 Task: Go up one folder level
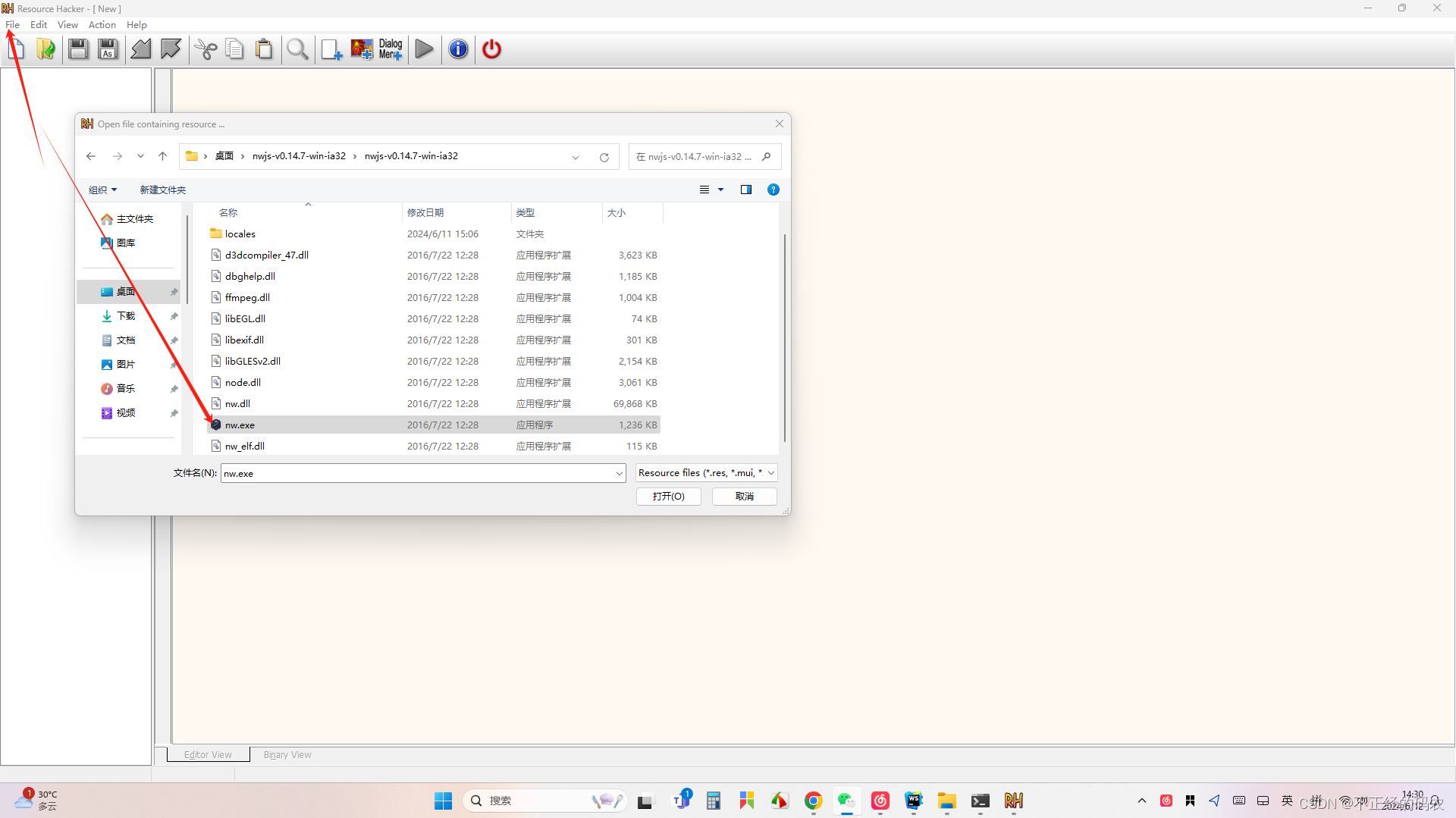coord(162,156)
